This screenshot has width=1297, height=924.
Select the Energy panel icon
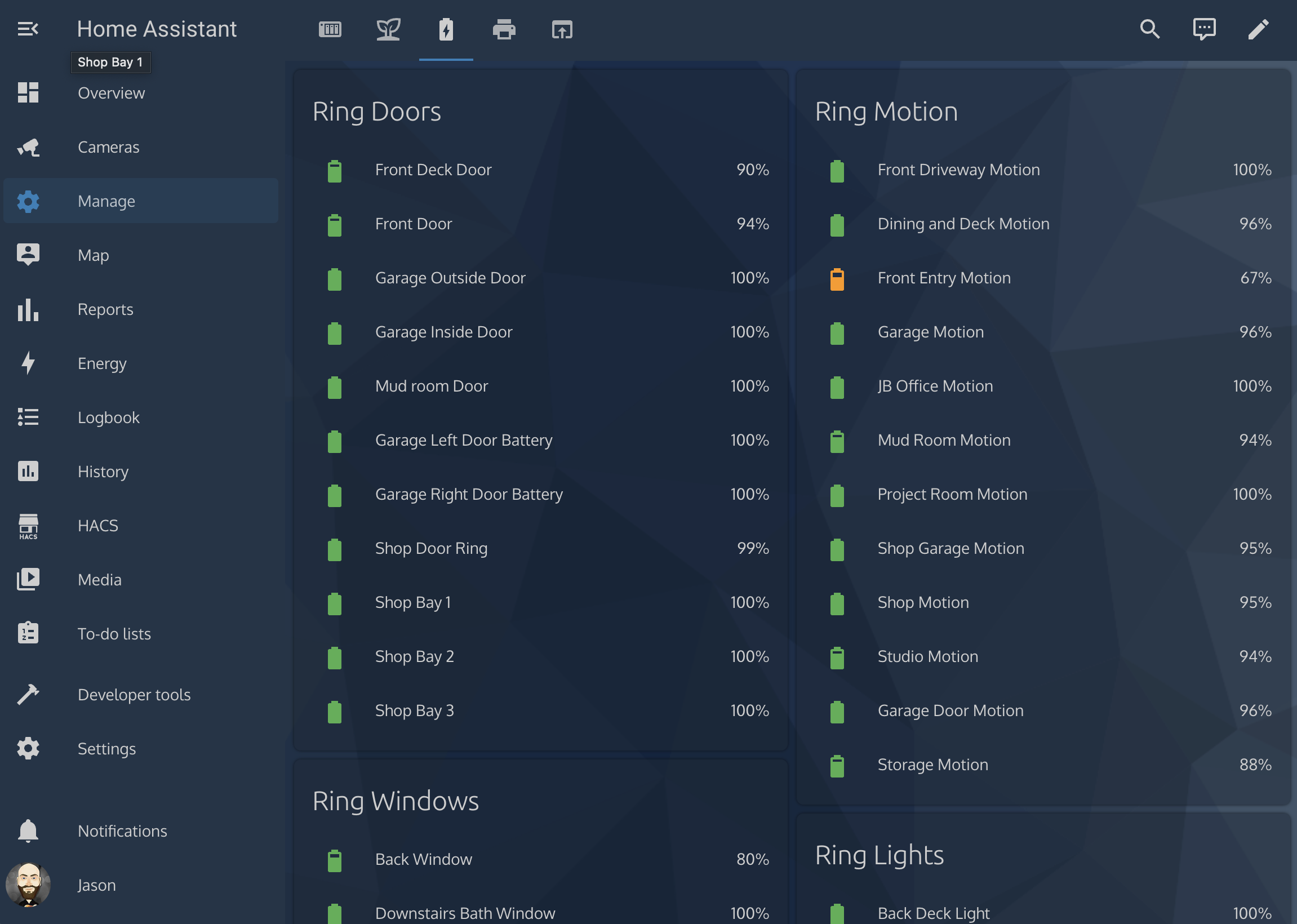click(x=27, y=363)
